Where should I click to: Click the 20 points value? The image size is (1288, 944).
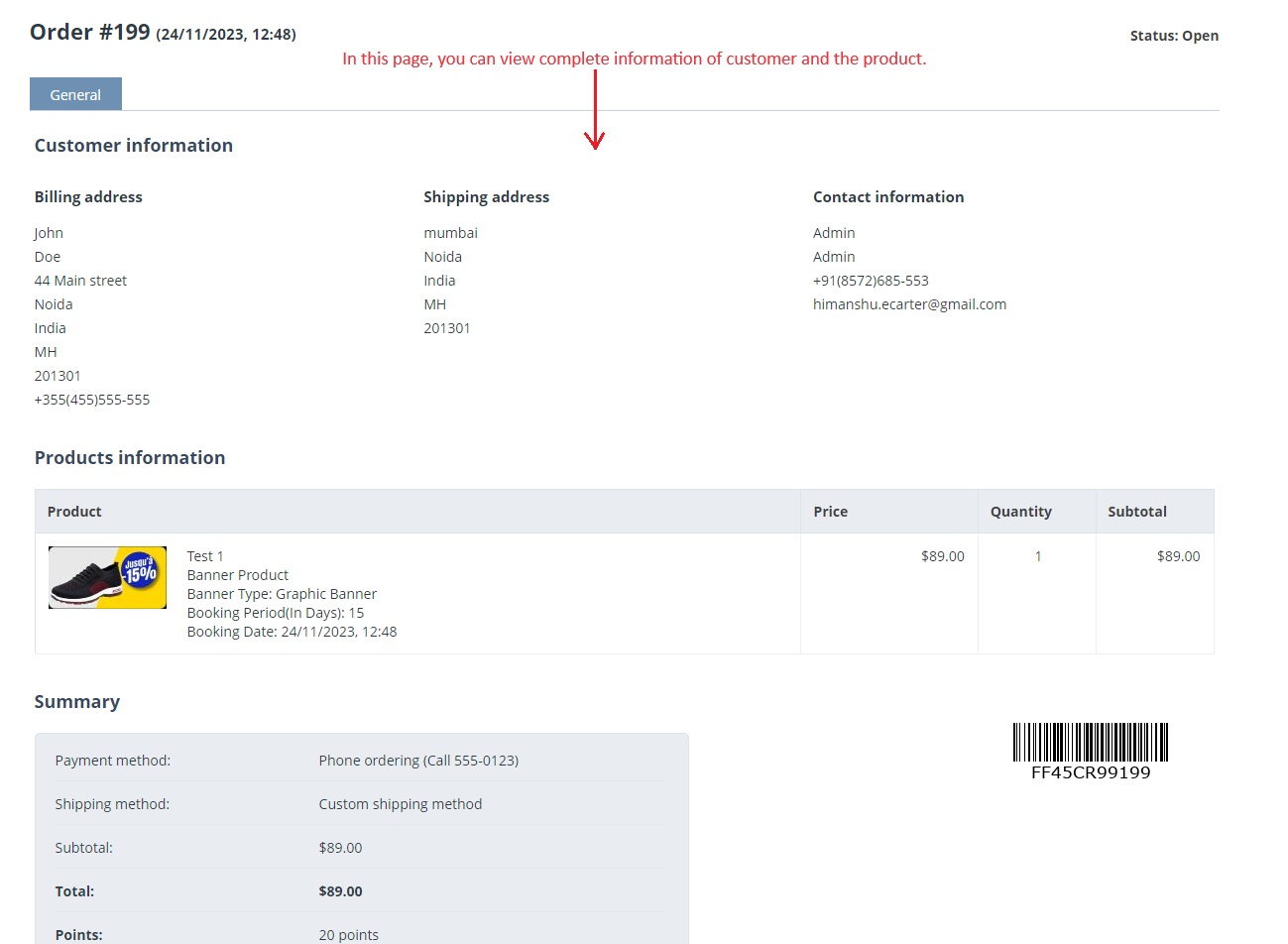(349, 935)
